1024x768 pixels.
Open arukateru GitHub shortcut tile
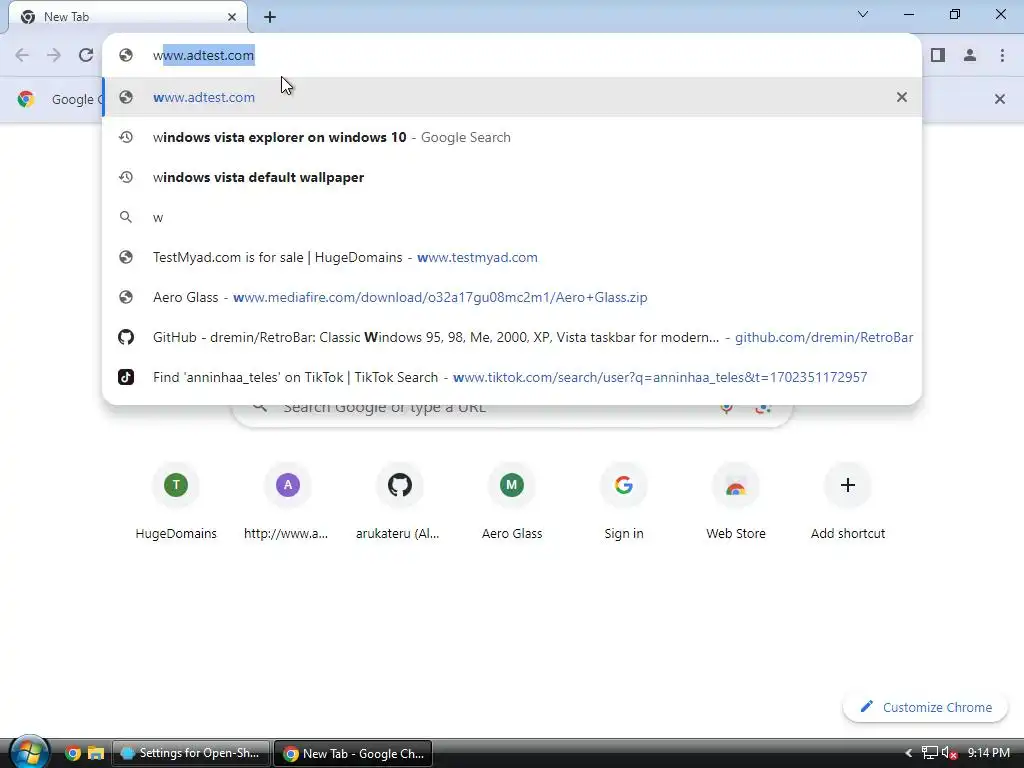[400, 502]
